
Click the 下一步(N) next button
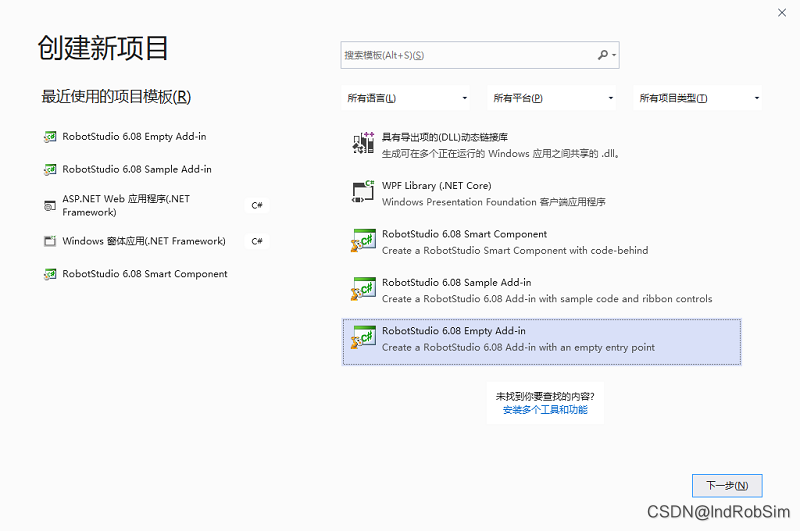[x=727, y=486]
